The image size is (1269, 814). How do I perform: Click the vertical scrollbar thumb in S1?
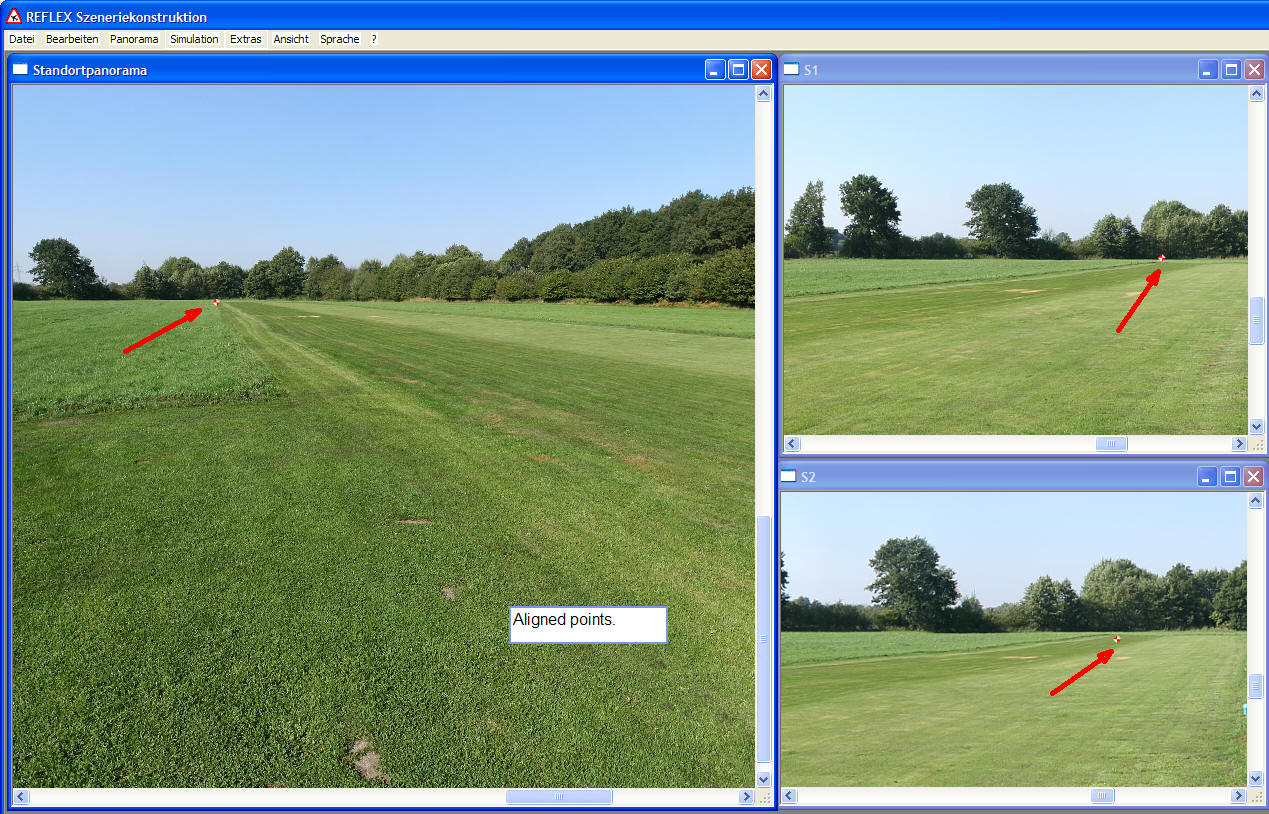(1257, 321)
